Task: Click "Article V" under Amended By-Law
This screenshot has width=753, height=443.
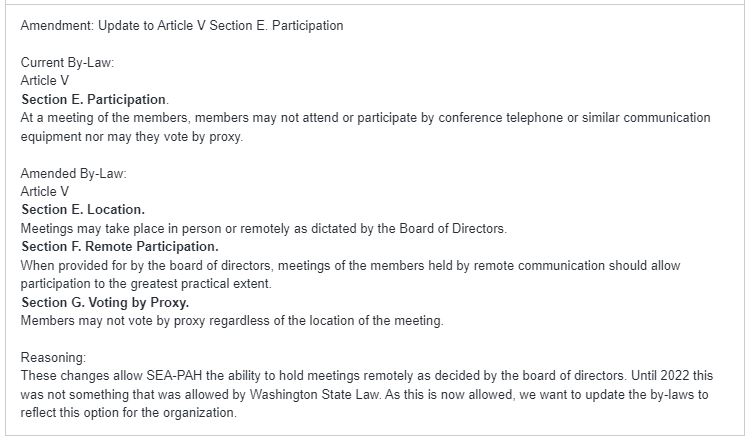Action: coord(45,191)
